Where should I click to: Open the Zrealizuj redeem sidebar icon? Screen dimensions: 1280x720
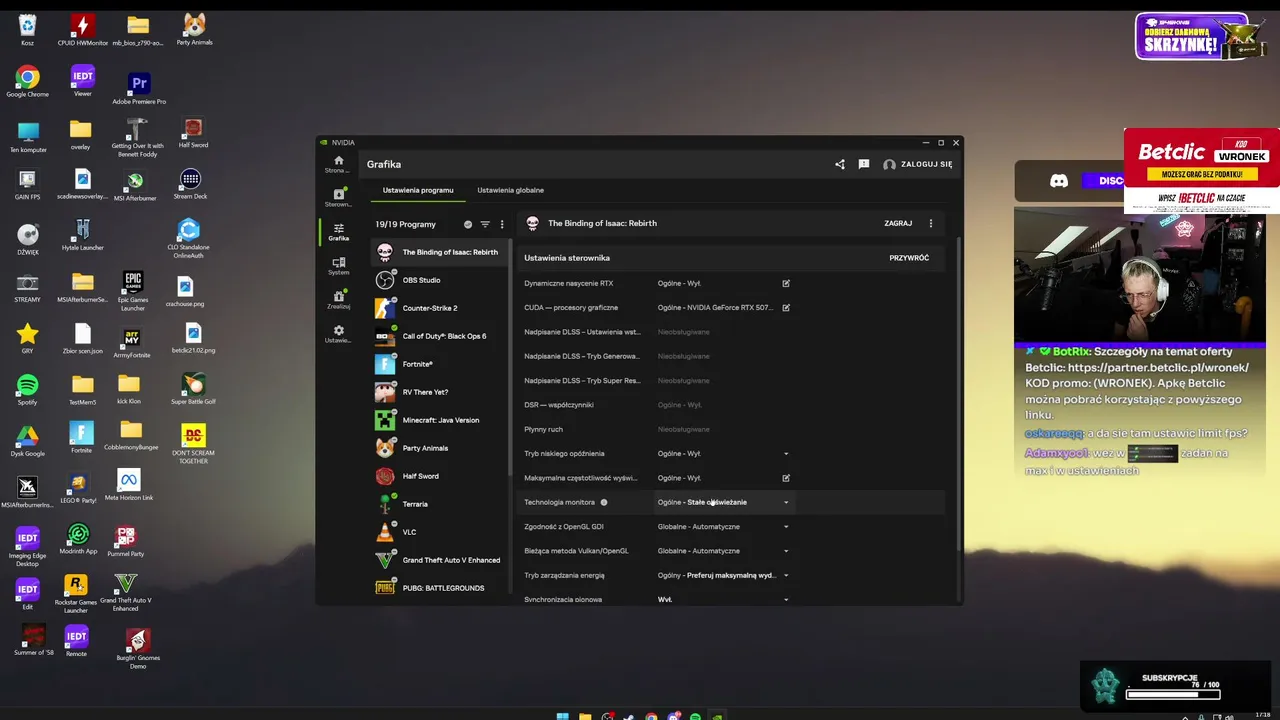pyautogui.click(x=338, y=300)
